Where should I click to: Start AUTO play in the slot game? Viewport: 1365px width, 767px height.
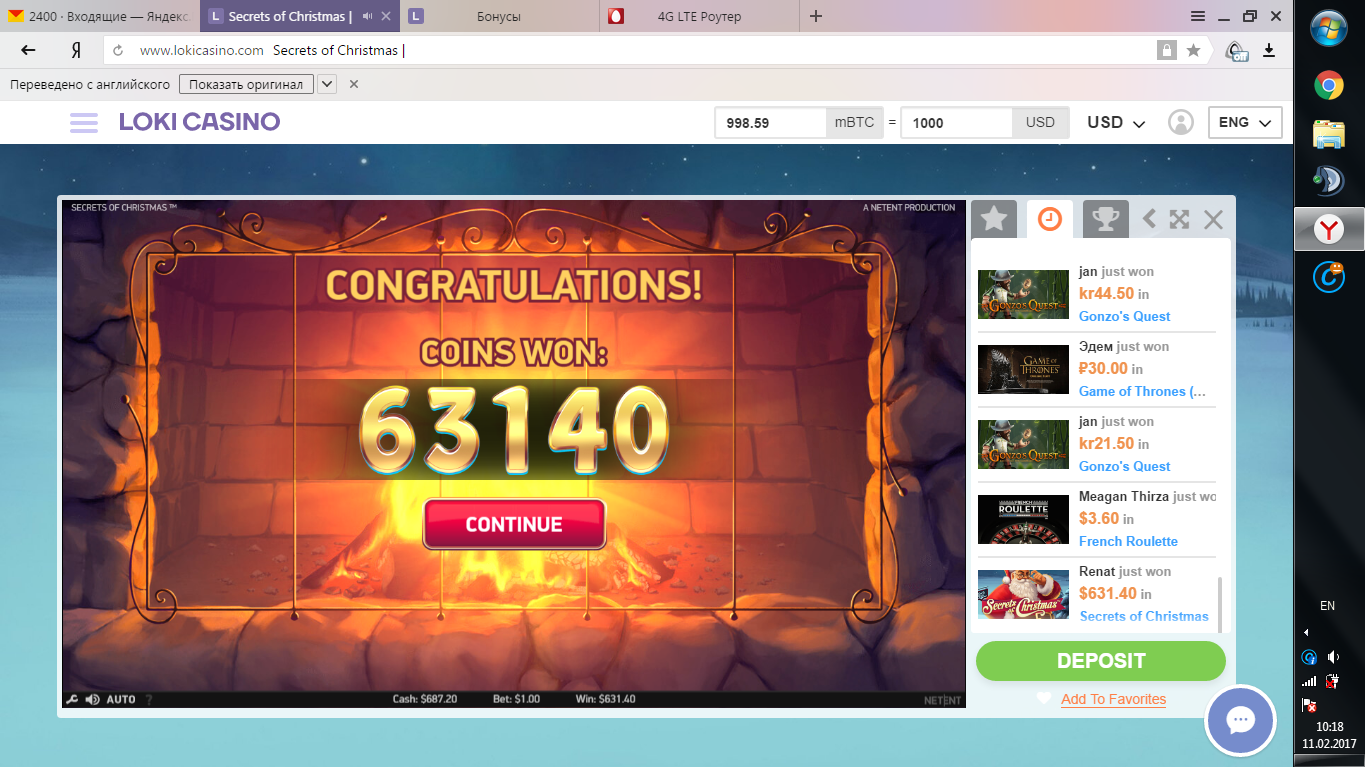tap(121, 699)
